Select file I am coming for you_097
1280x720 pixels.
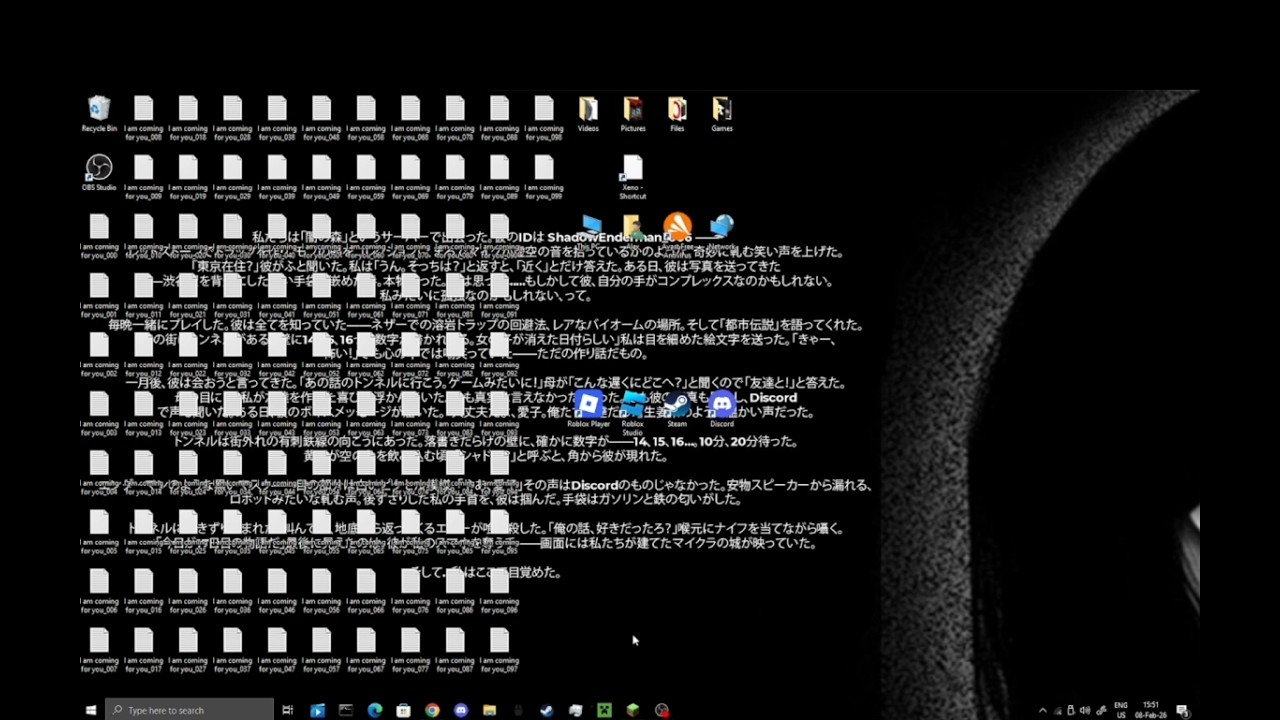point(500,650)
